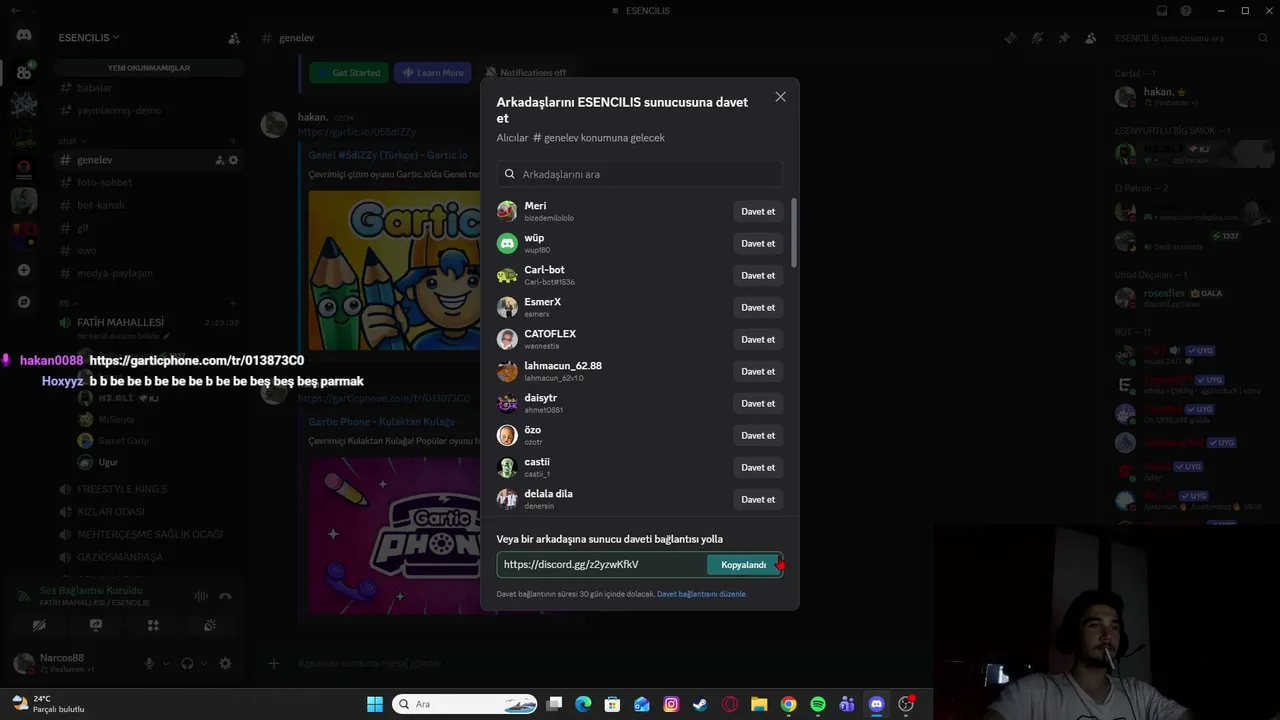Open microphone input options arrow
The width and height of the screenshot is (1280, 720).
click(166, 663)
